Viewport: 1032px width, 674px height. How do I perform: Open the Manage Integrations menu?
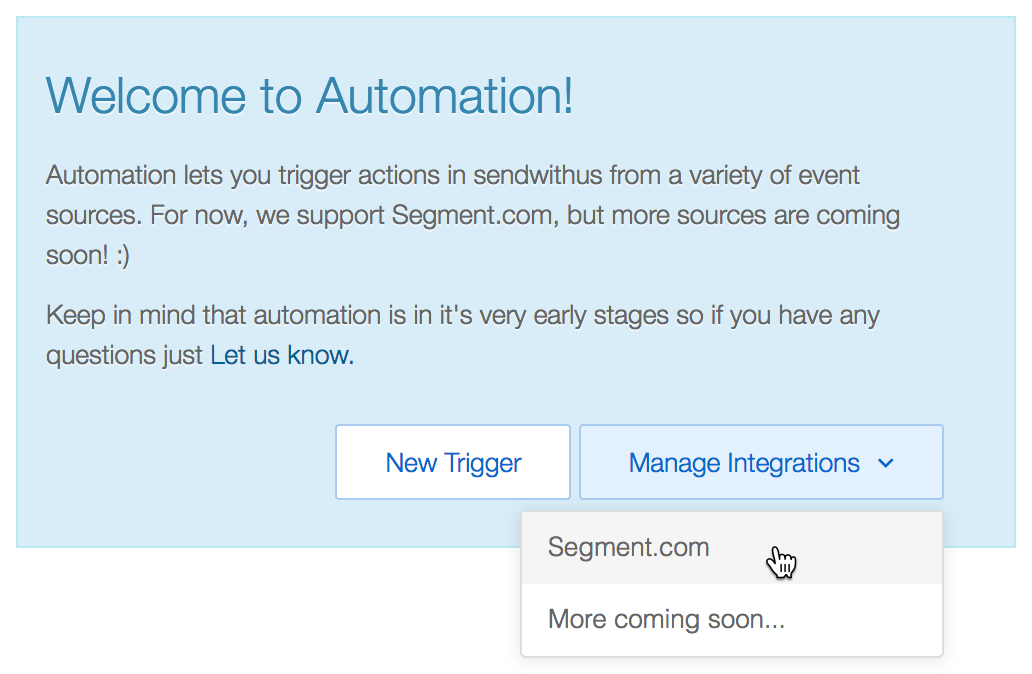click(760, 462)
